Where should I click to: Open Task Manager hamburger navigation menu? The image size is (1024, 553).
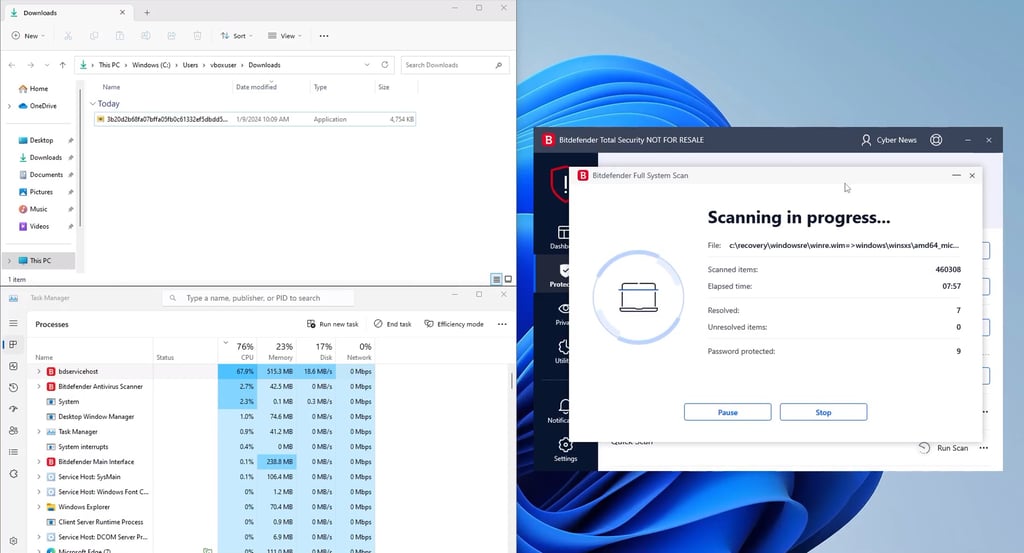[x=13, y=323]
